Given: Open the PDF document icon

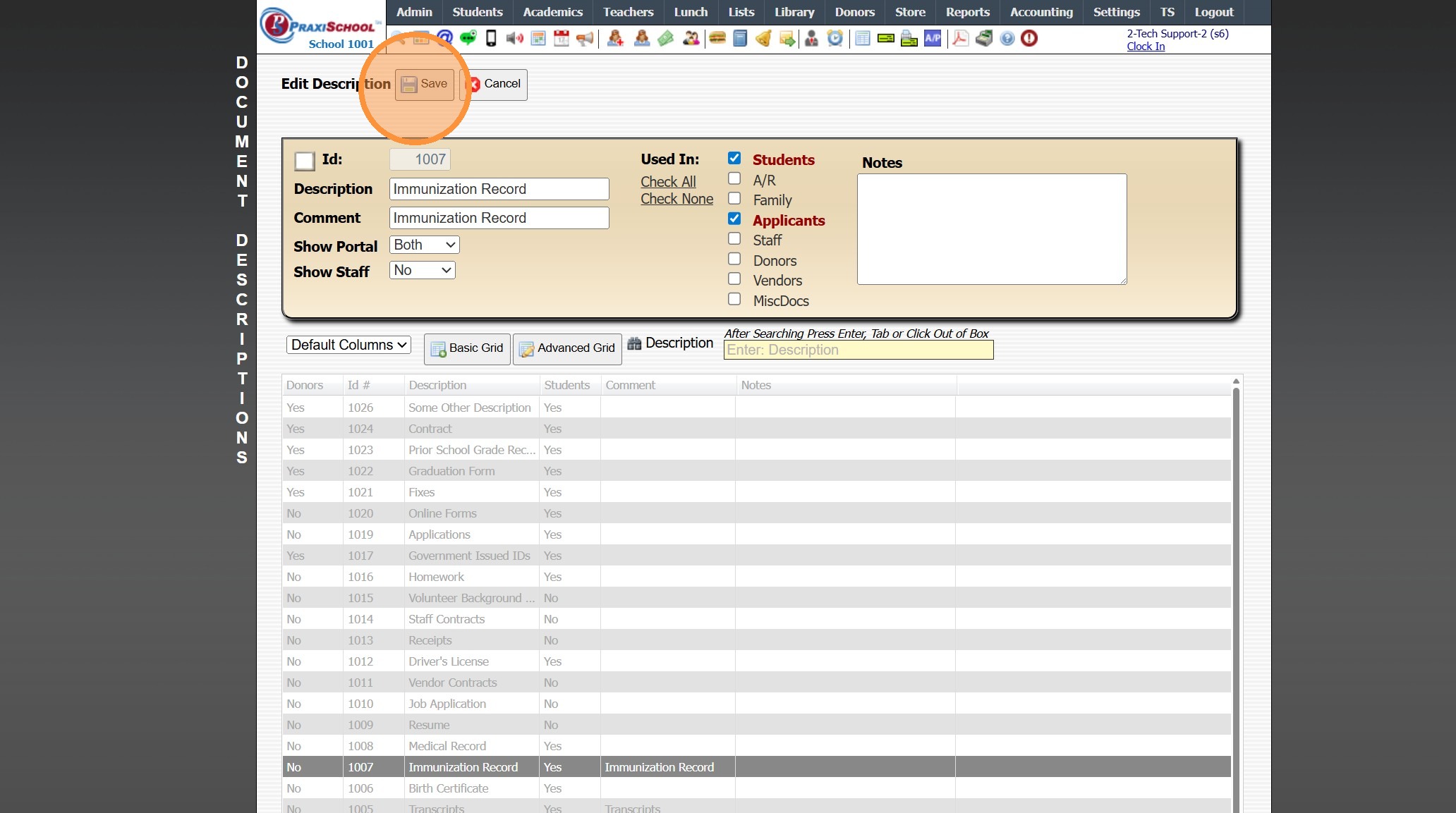Looking at the screenshot, I should [x=960, y=38].
